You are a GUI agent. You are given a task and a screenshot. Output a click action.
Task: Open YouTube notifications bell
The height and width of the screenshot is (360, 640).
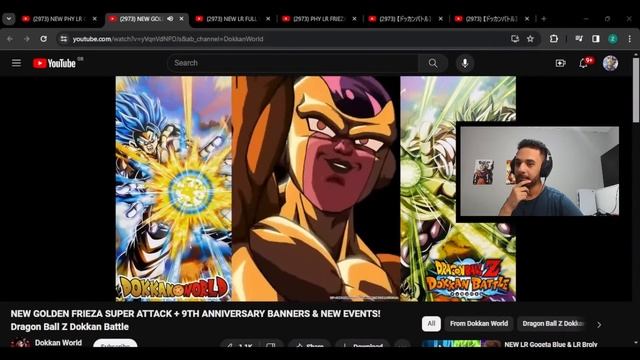click(x=584, y=63)
